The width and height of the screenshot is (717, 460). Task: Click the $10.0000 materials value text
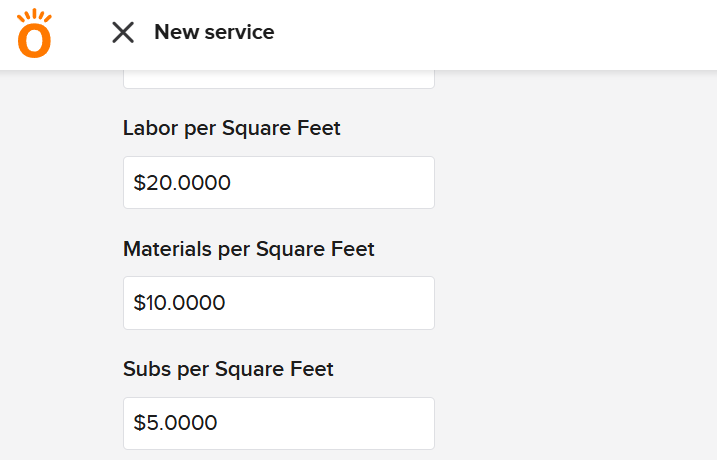click(x=180, y=303)
